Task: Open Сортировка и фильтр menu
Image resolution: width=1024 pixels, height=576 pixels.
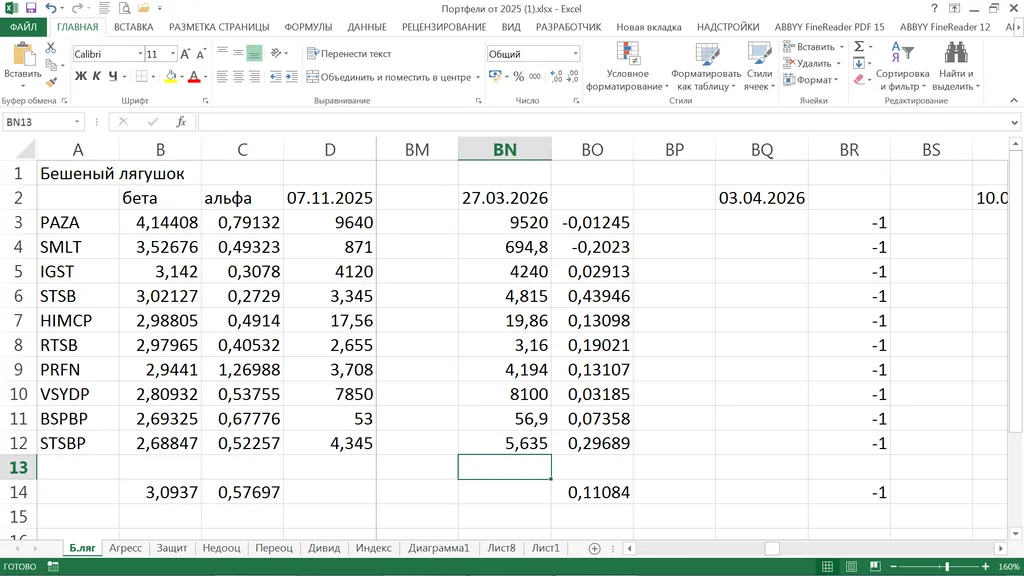Action: point(903,67)
